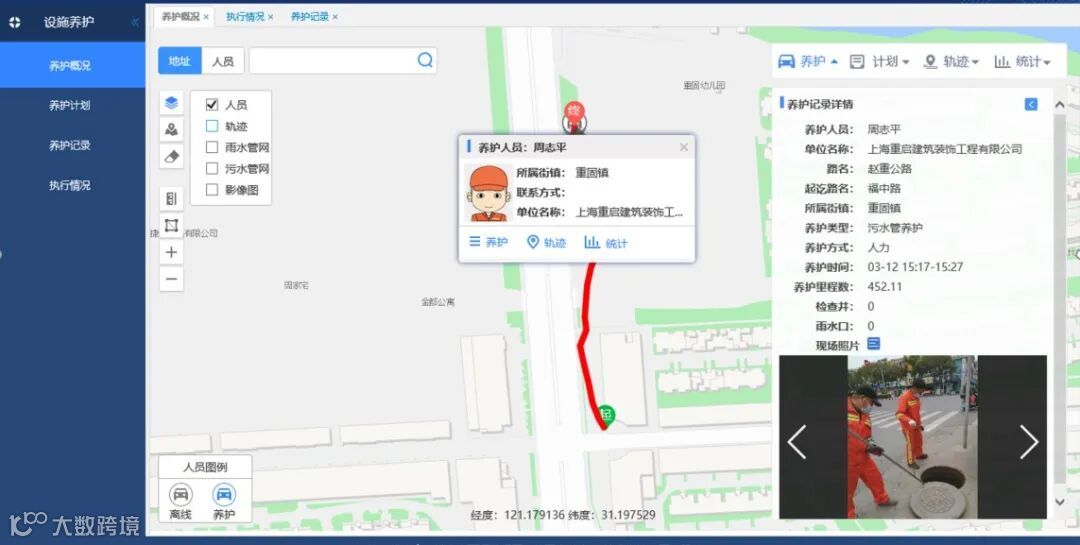The height and width of the screenshot is (545, 1080).
Task: Click the longitude latitude coordinates readout
Action: [563, 515]
